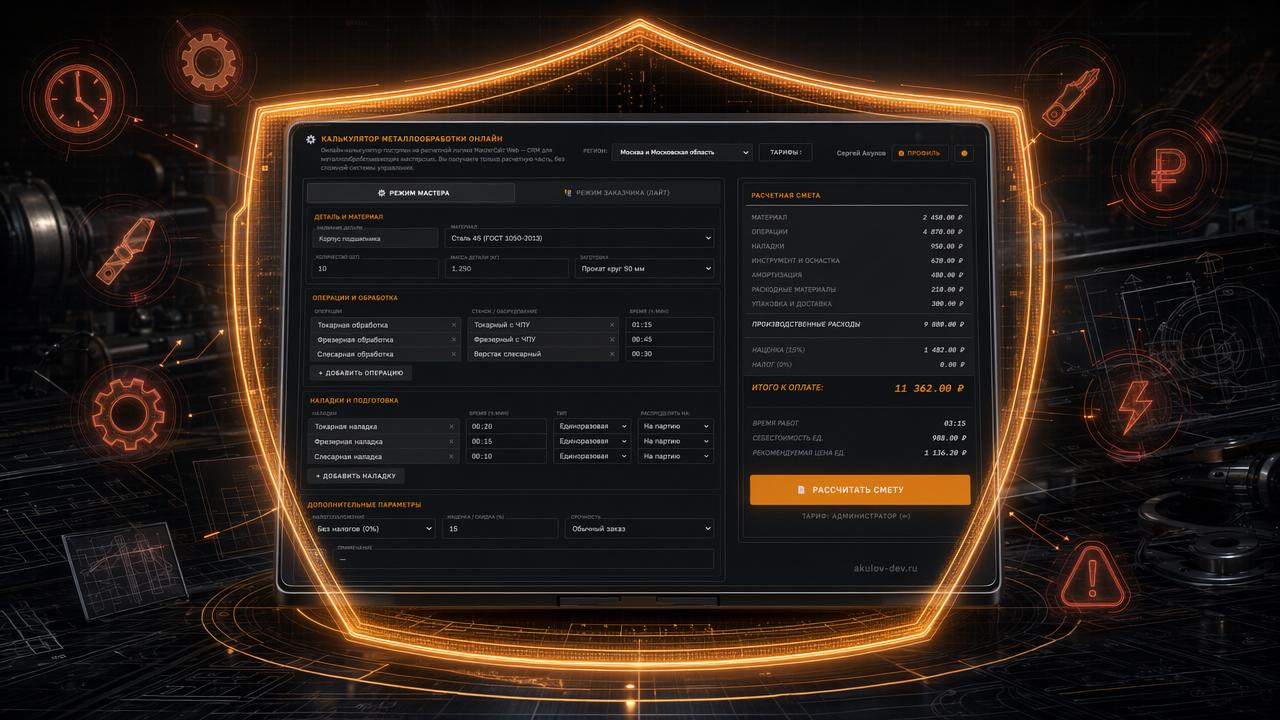This screenshot has height=720, width=1280.
Task: Open the Срочность dropdown showing Обычный заказ
Action: [639, 528]
